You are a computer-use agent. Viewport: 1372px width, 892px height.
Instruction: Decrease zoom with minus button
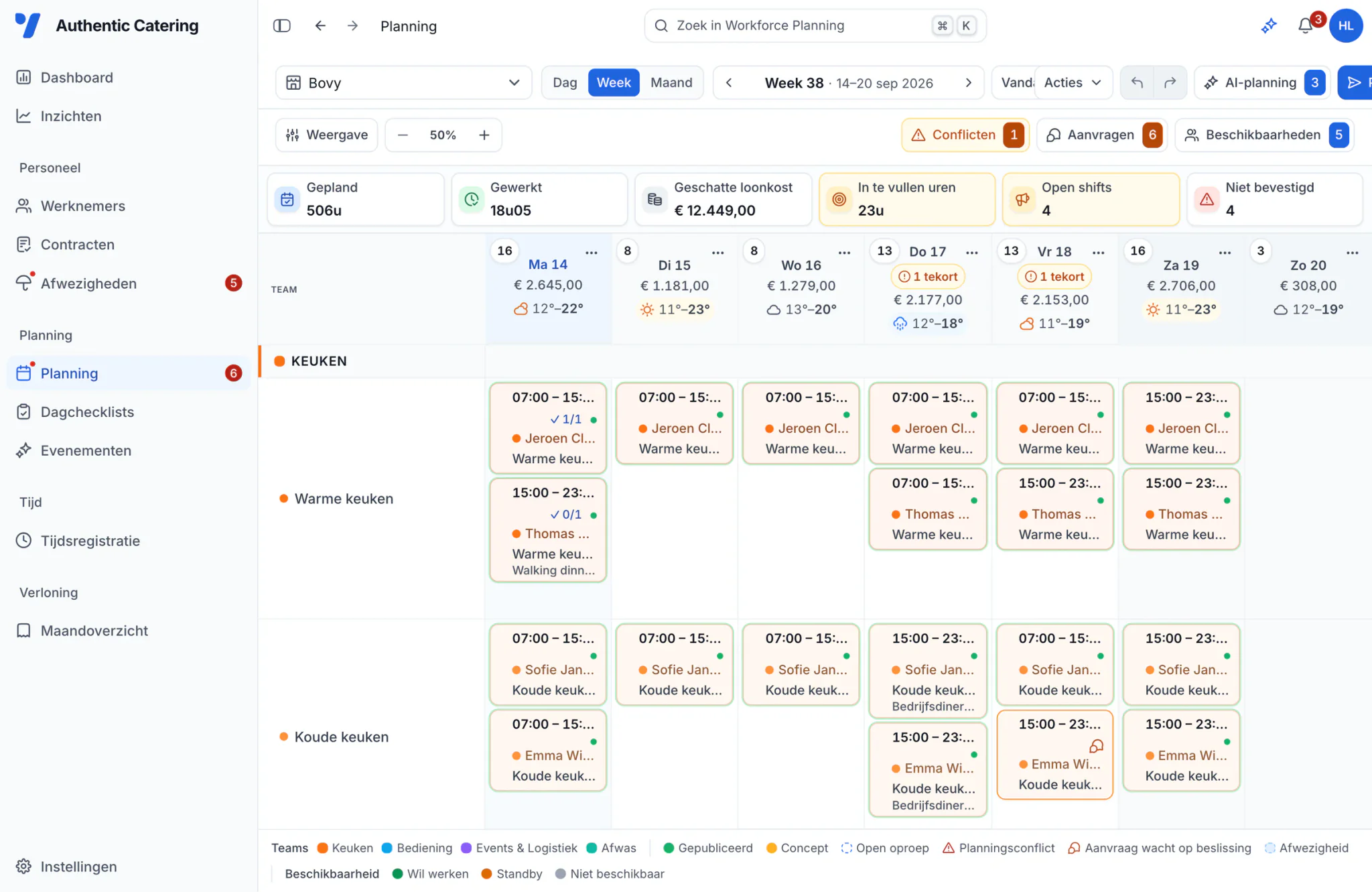coord(403,135)
